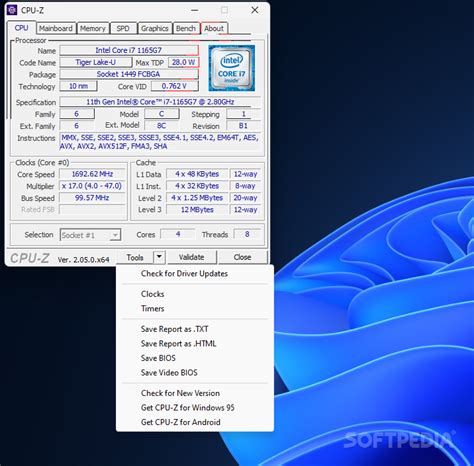
Task: Expand the Tools dropdown arrow
Action: [x=159, y=257]
